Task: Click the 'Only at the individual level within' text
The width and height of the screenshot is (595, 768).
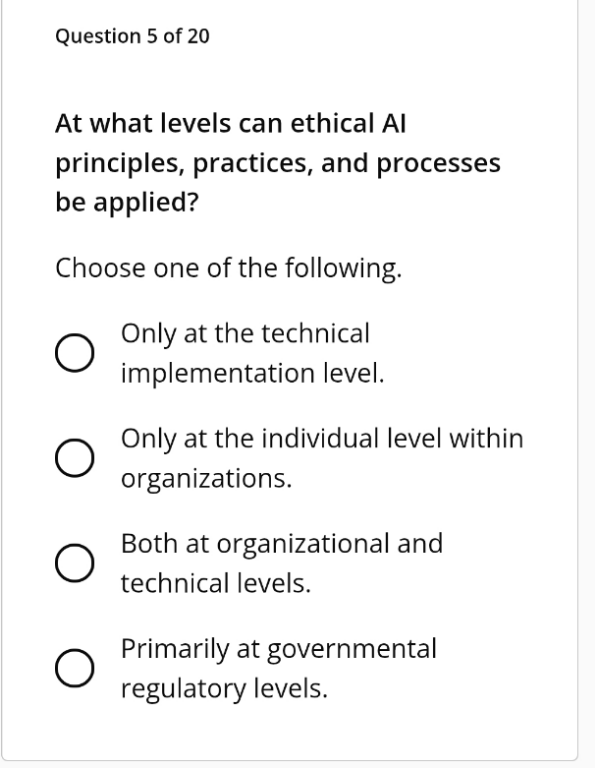Action: [x=322, y=439]
